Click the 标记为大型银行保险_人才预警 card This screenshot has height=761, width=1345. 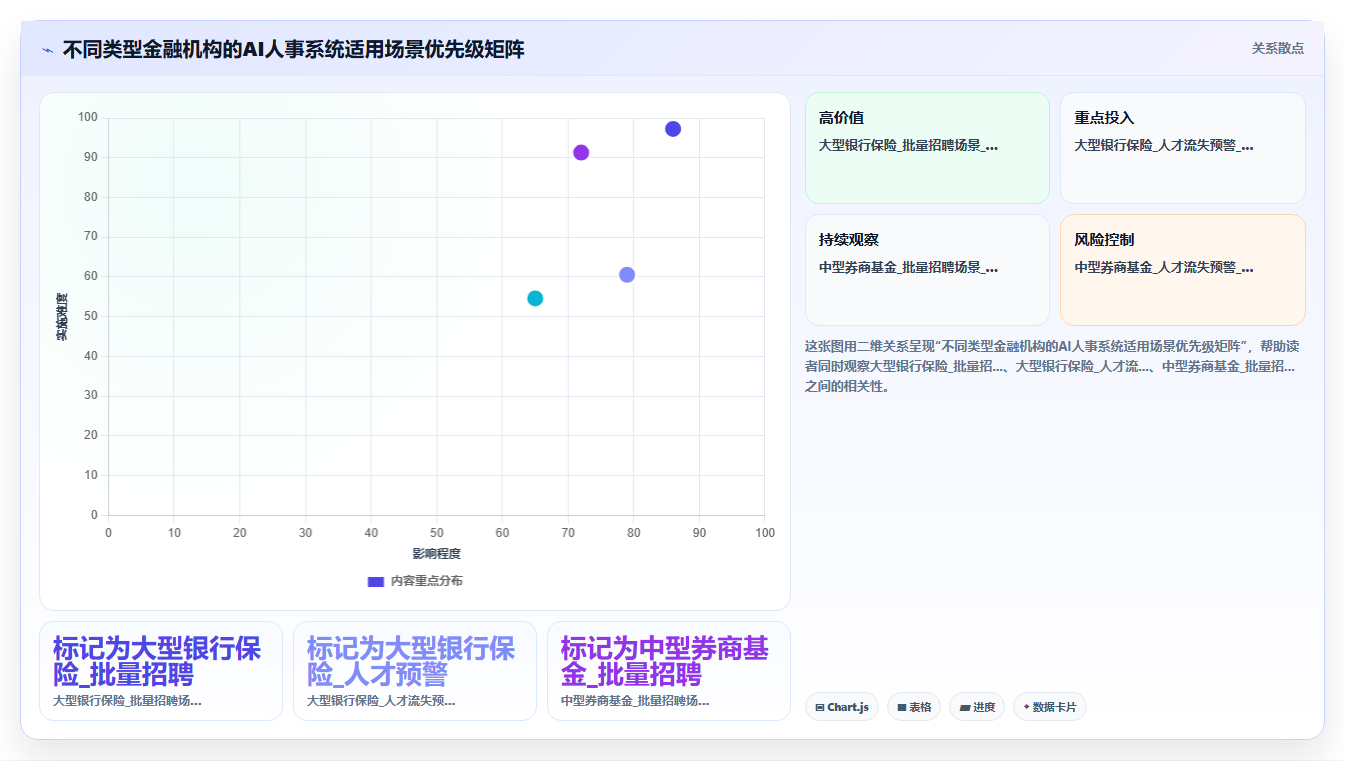tap(415, 671)
